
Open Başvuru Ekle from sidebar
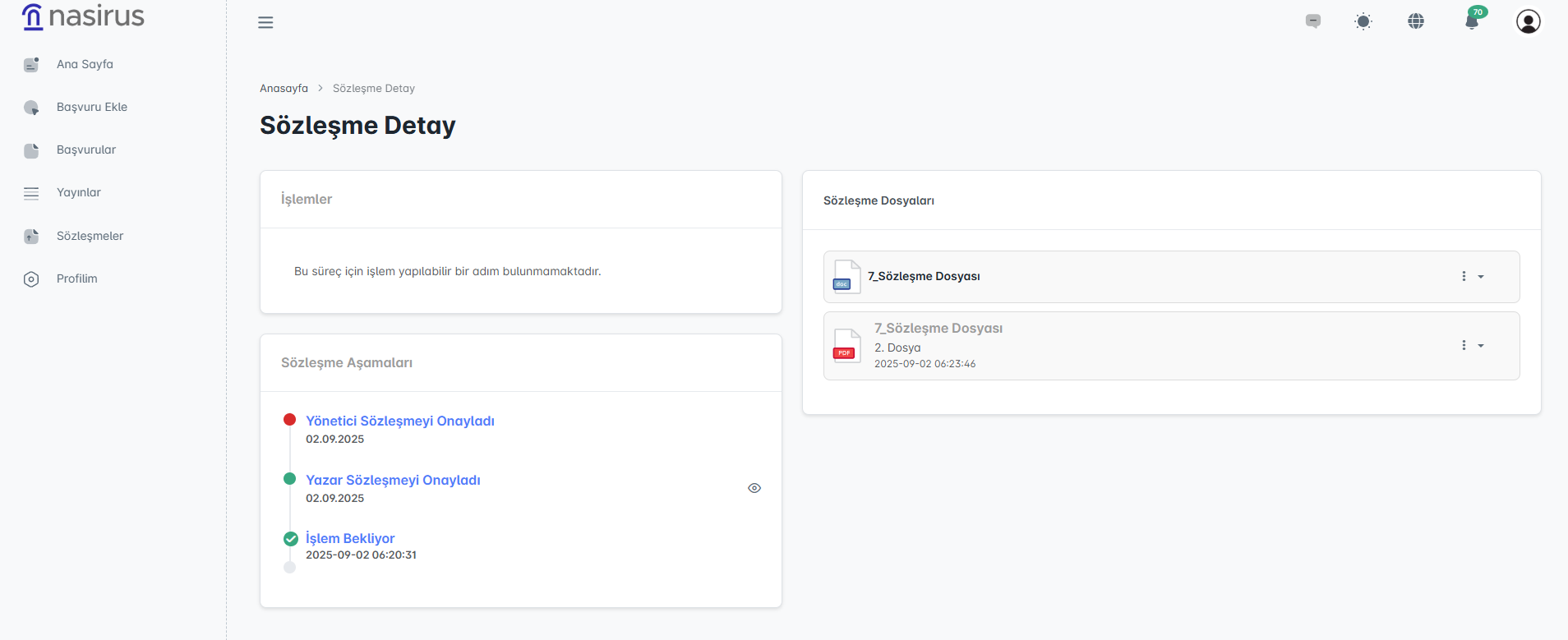click(x=91, y=107)
